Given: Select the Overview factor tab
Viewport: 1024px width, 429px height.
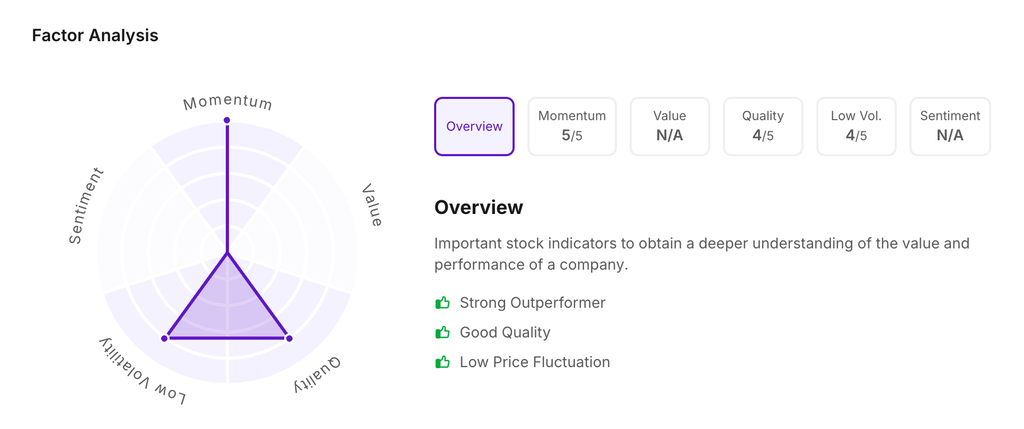Looking at the screenshot, I should tap(474, 126).
